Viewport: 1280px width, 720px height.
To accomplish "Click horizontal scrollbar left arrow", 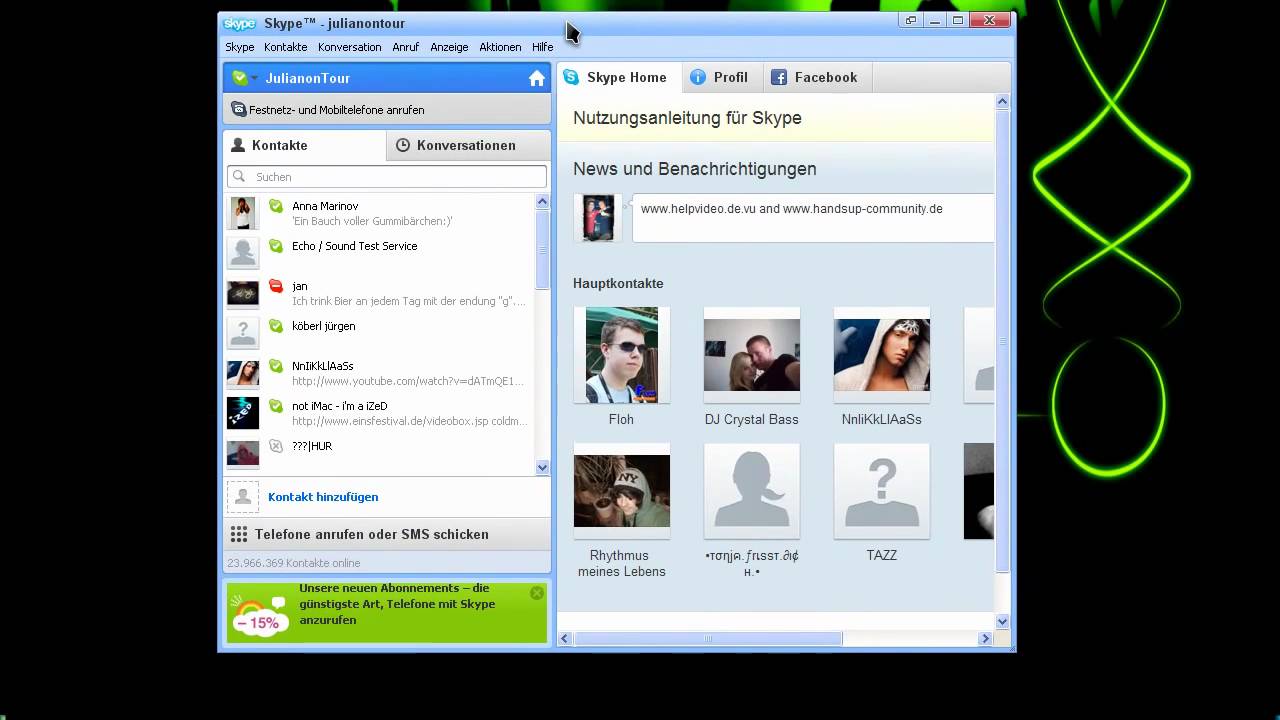I will pos(565,638).
